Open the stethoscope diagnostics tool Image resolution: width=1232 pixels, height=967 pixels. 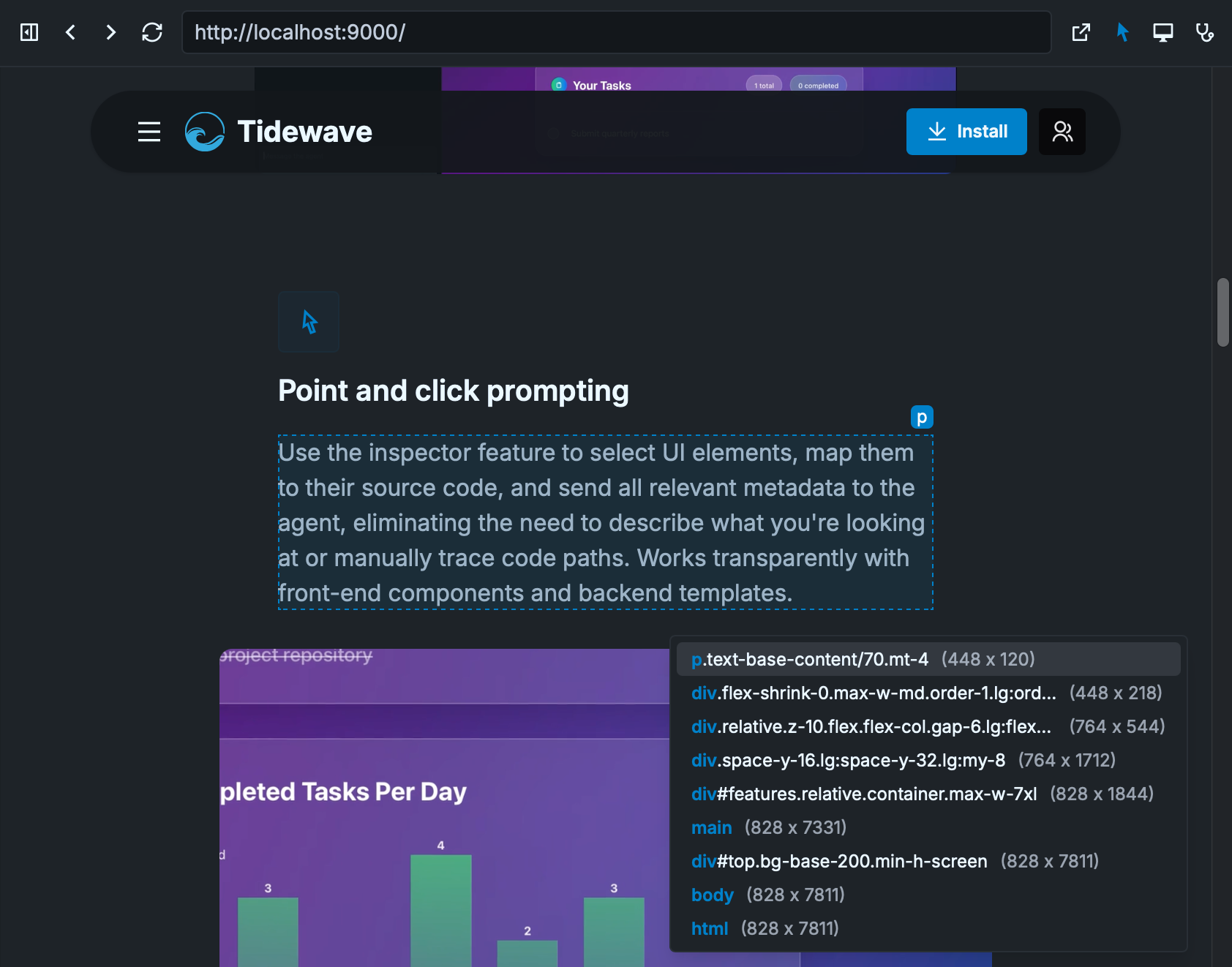coord(1205,32)
